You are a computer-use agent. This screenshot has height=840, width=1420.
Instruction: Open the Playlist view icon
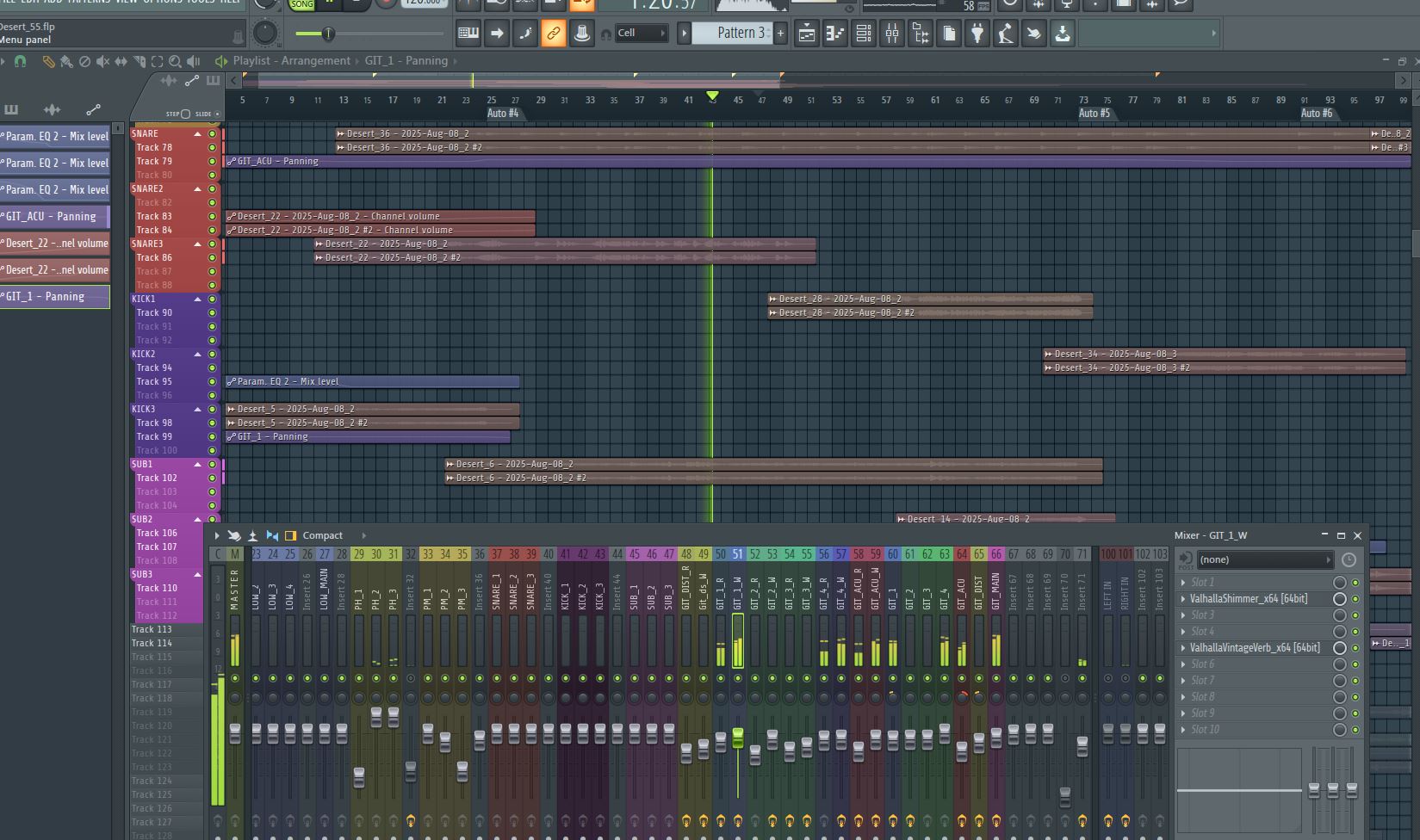click(806, 34)
